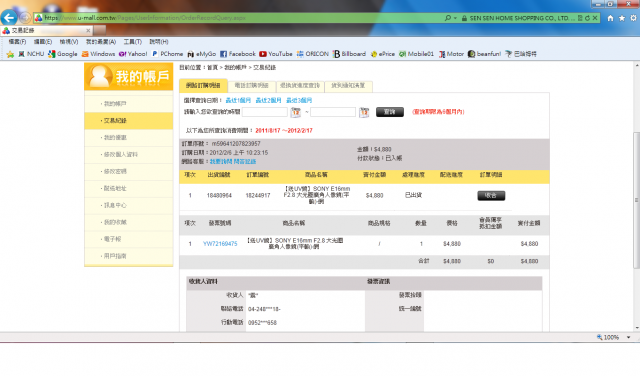
Task: Click the 問答紀錄 link
Action: [244, 162]
